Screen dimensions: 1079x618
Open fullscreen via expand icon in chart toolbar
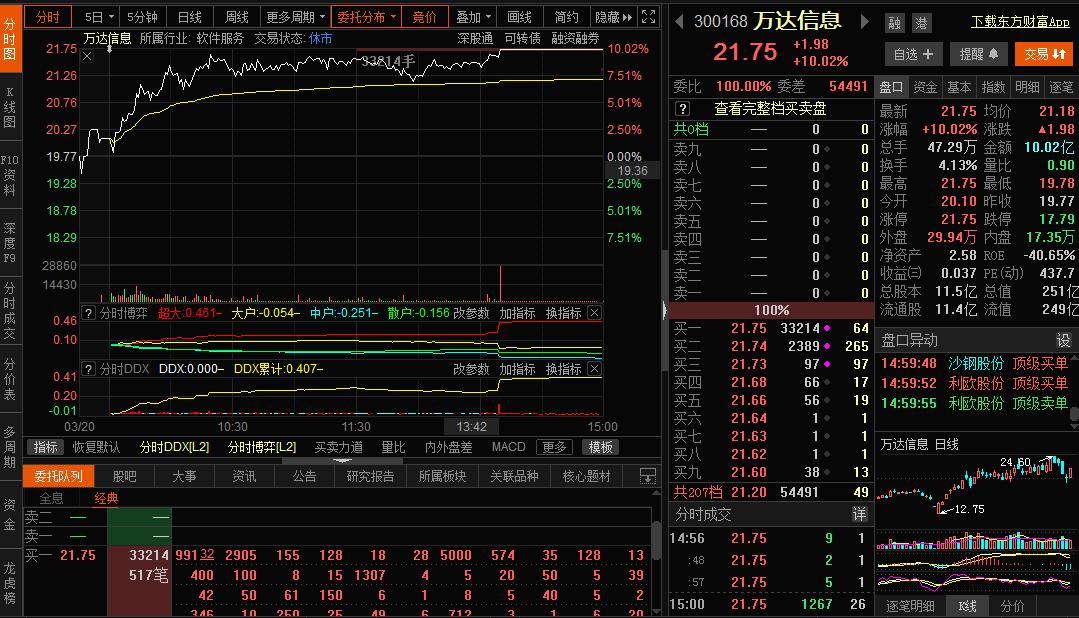648,16
